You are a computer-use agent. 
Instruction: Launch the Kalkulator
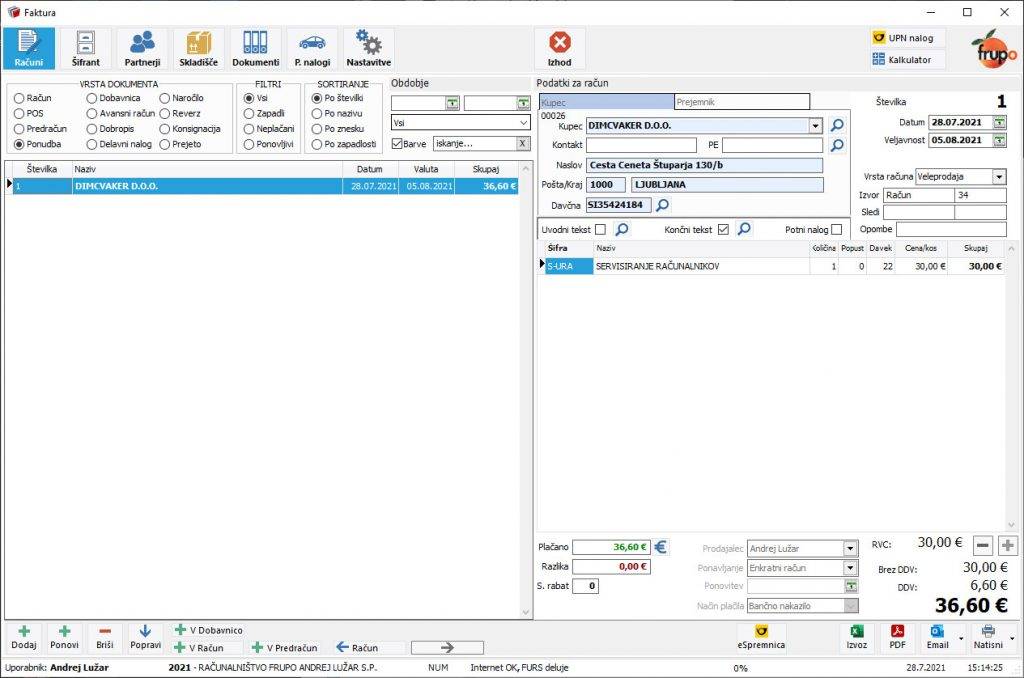click(x=908, y=59)
